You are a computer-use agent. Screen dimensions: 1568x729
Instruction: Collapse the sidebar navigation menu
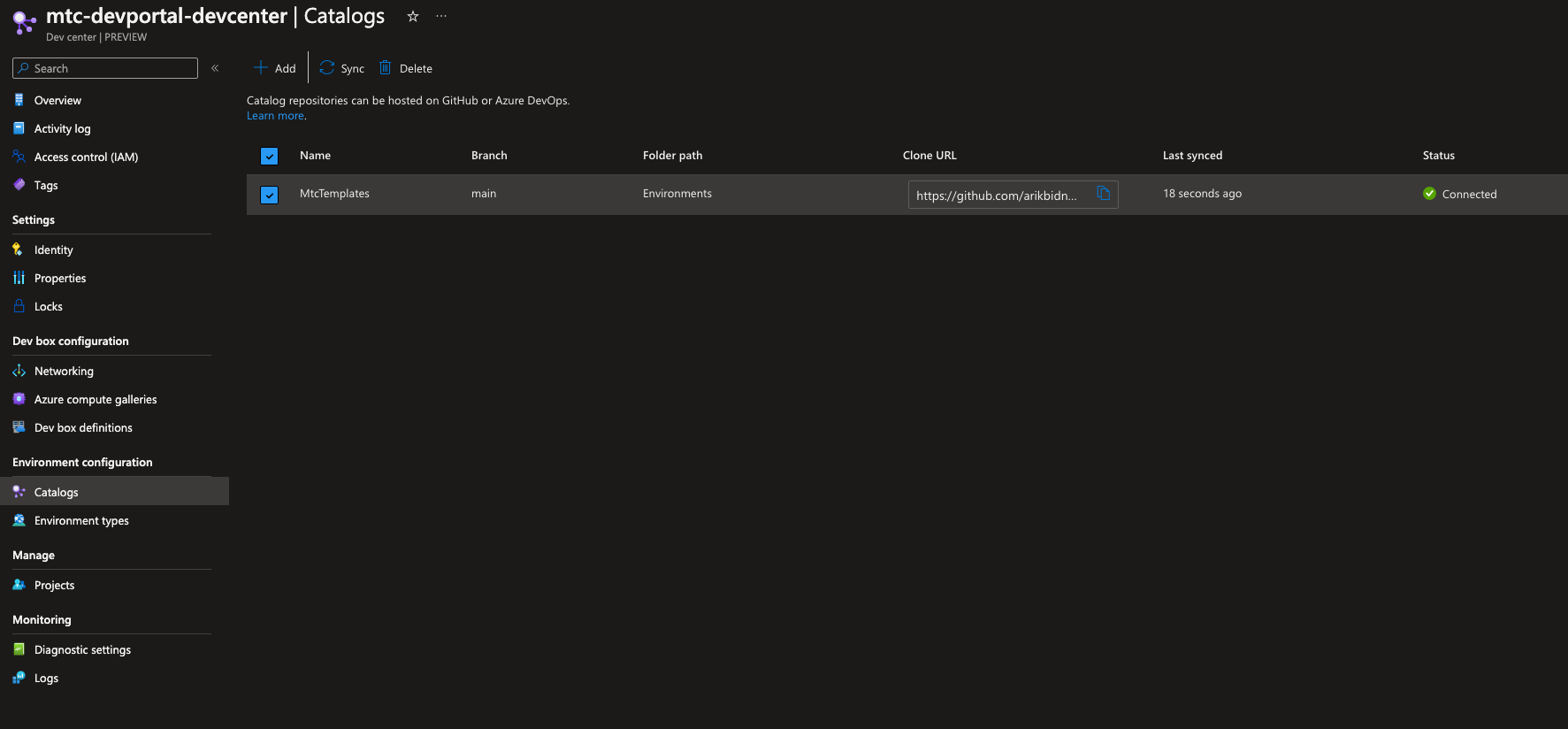coord(215,68)
